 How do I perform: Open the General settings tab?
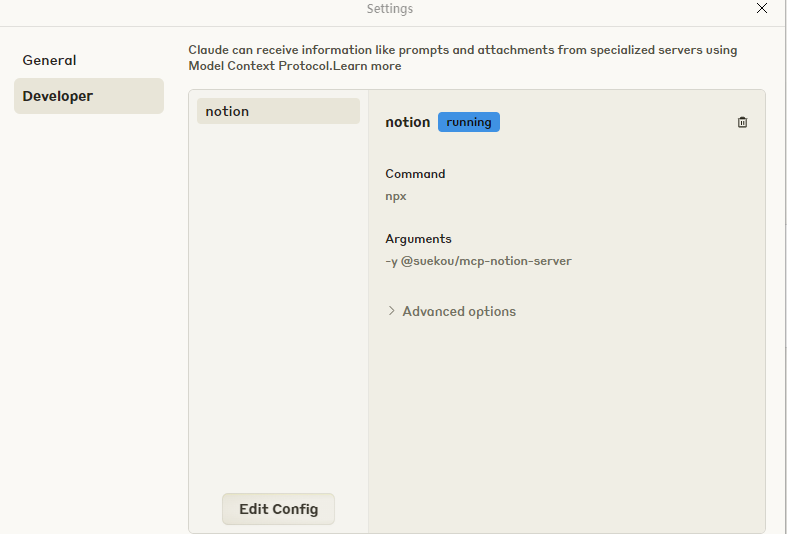click(89, 60)
